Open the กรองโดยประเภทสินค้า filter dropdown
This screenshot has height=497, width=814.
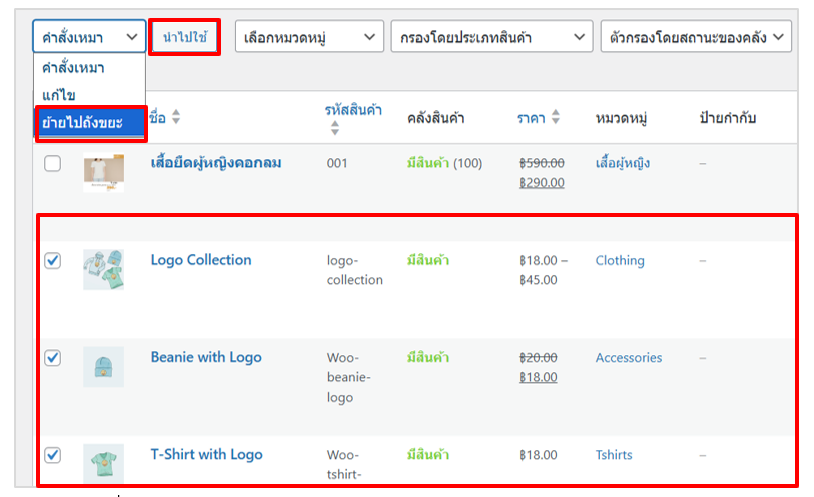[492, 38]
